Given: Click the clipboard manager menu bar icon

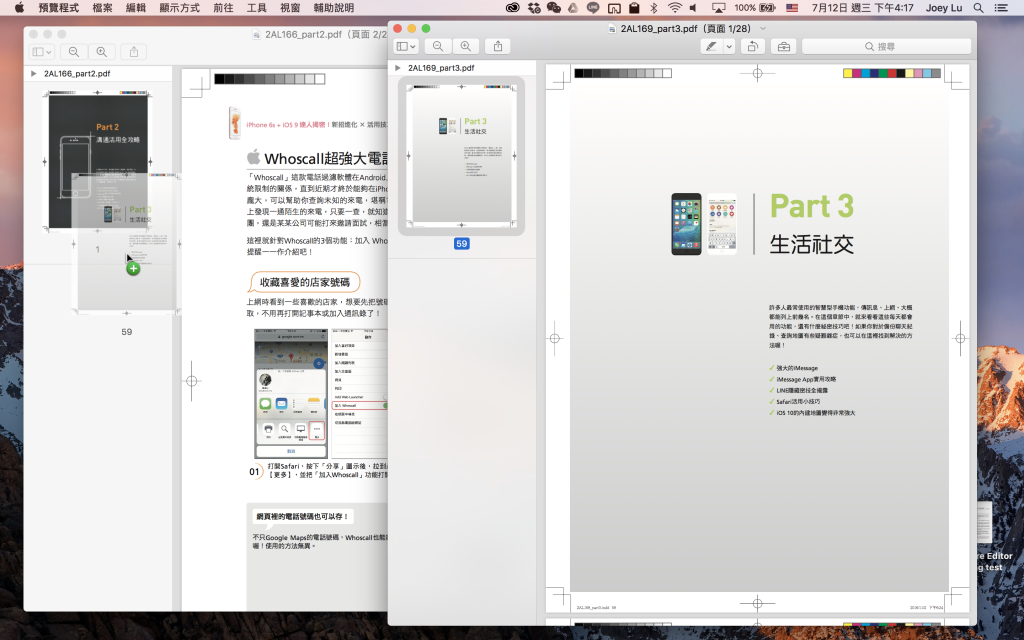Looking at the screenshot, I should (x=634, y=8).
